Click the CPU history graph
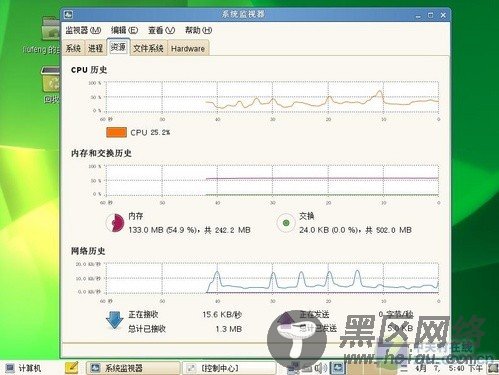Image resolution: width=499 pixels, height=375 pixels. coord(272,97)
